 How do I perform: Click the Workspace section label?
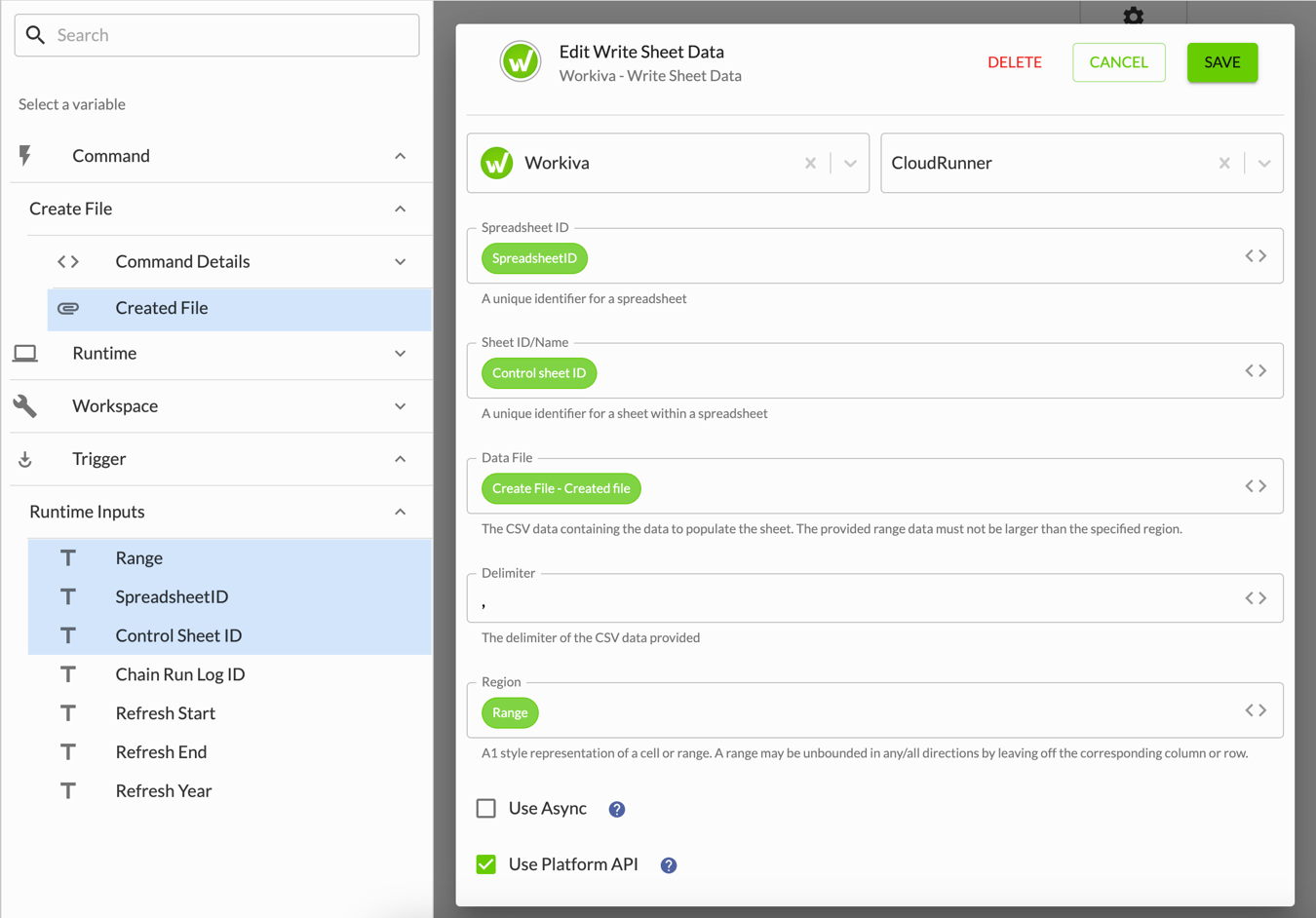tap(115, 405)
